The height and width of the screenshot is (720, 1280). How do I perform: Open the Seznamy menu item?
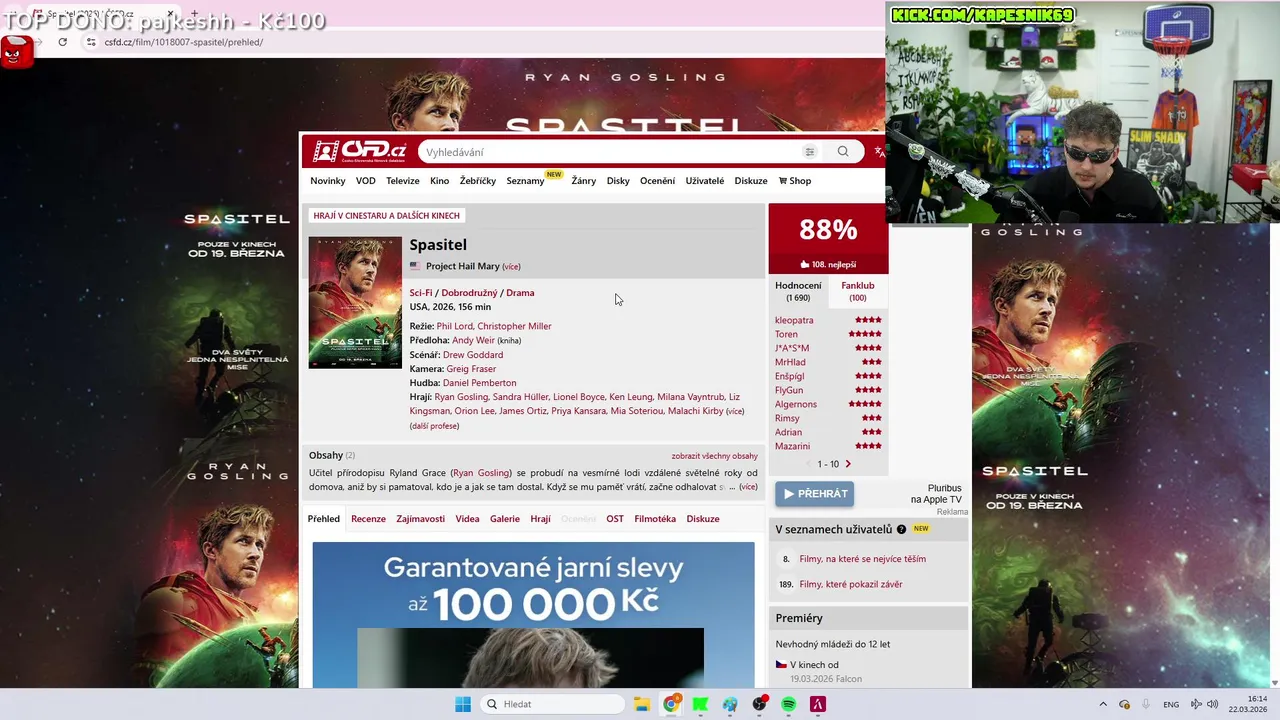click(525, 181)
